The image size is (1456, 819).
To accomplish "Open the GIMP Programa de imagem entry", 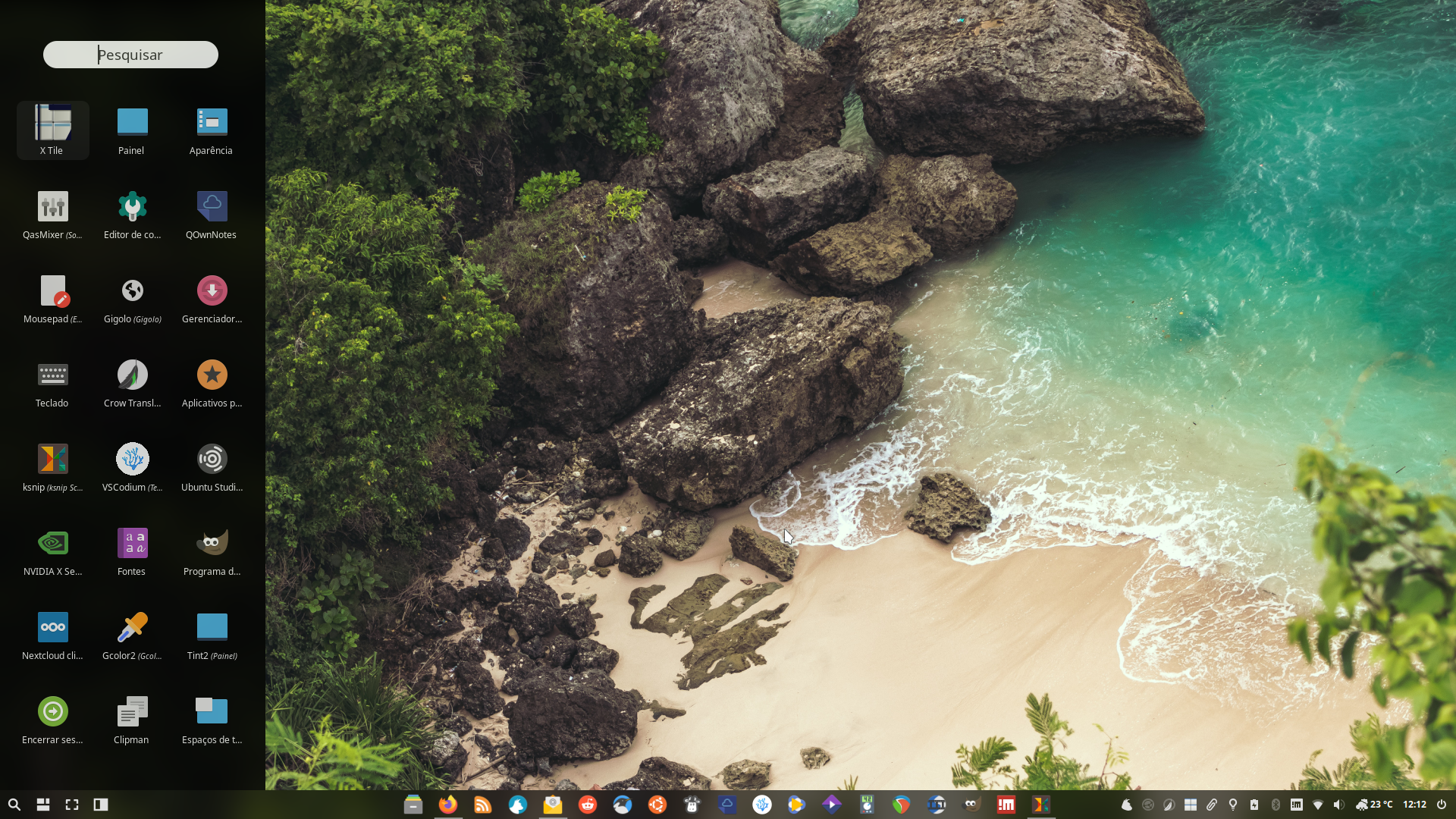I will click(212, 551).
